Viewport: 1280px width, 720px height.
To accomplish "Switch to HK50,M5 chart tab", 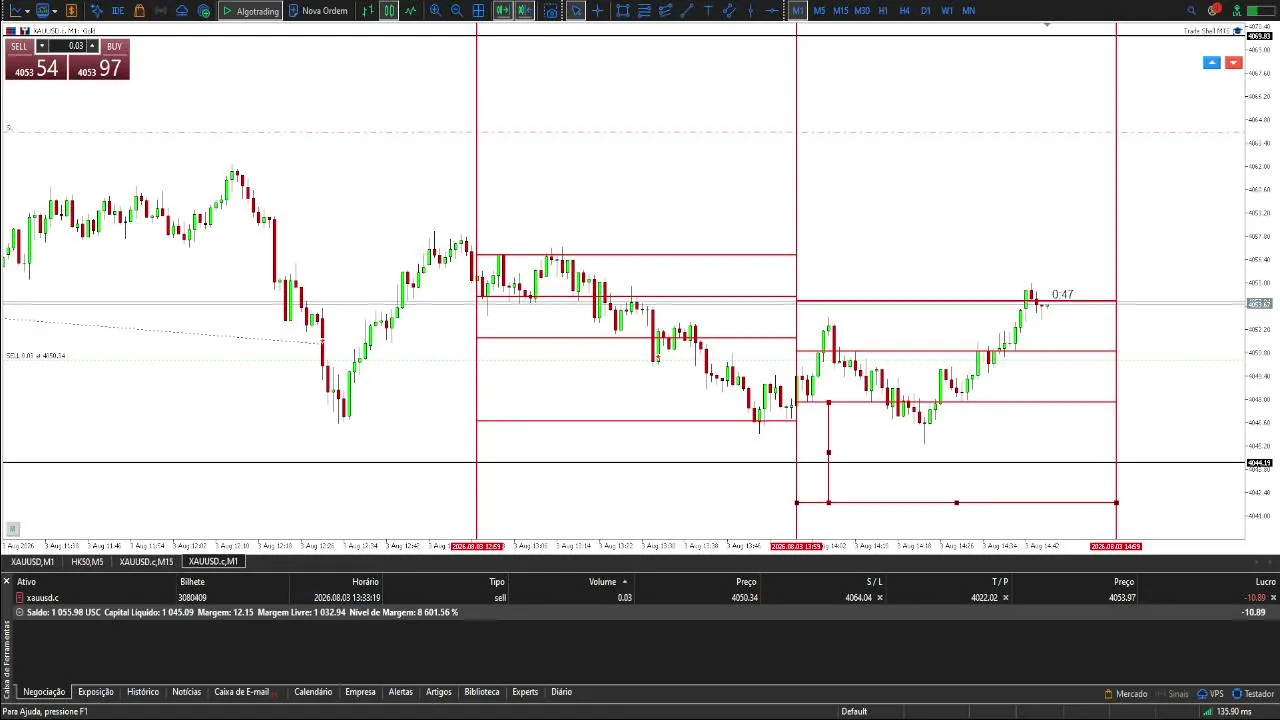I will (87, 562).
